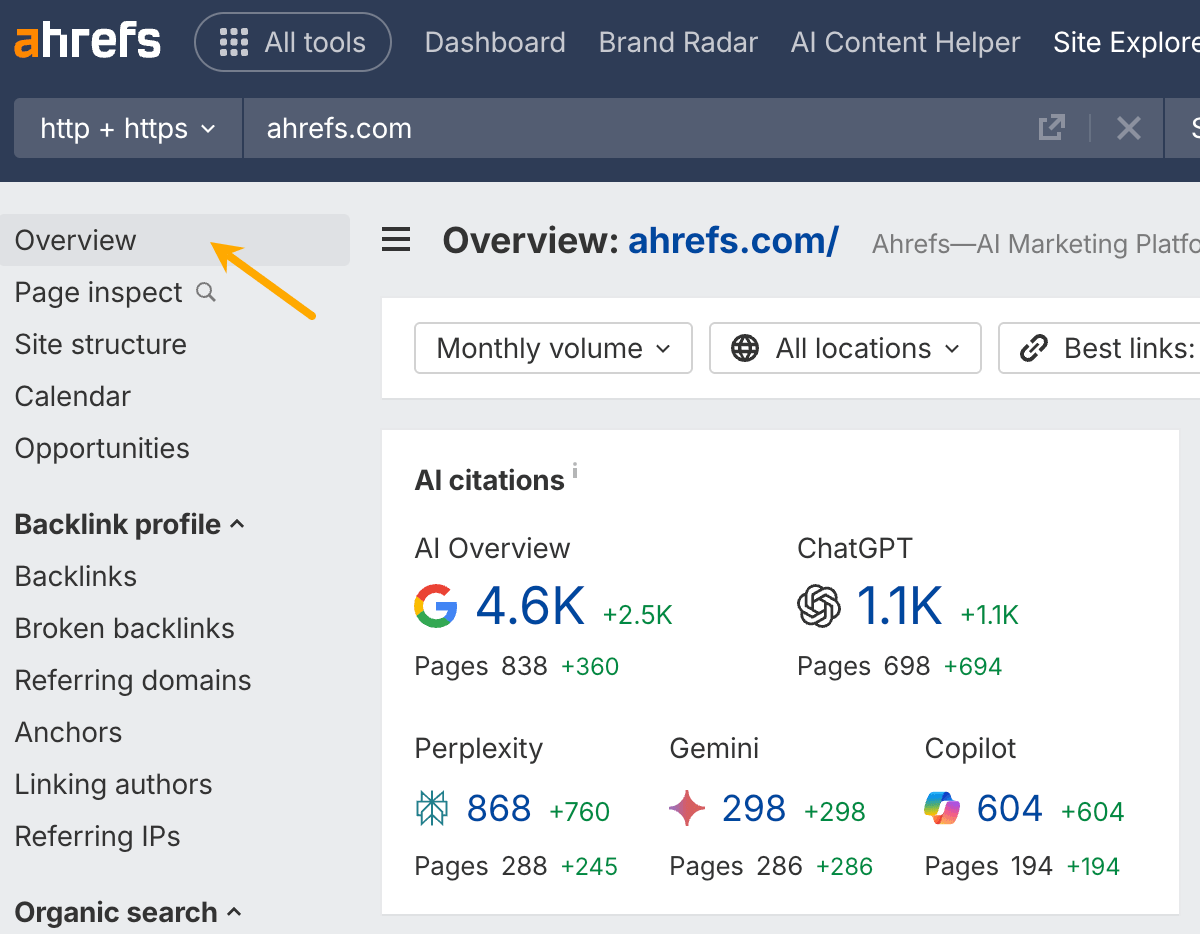Viewport: 1200px width, 934px height.
Task: Click the Ahrefs logo
Action: click(x=86, y=40)
